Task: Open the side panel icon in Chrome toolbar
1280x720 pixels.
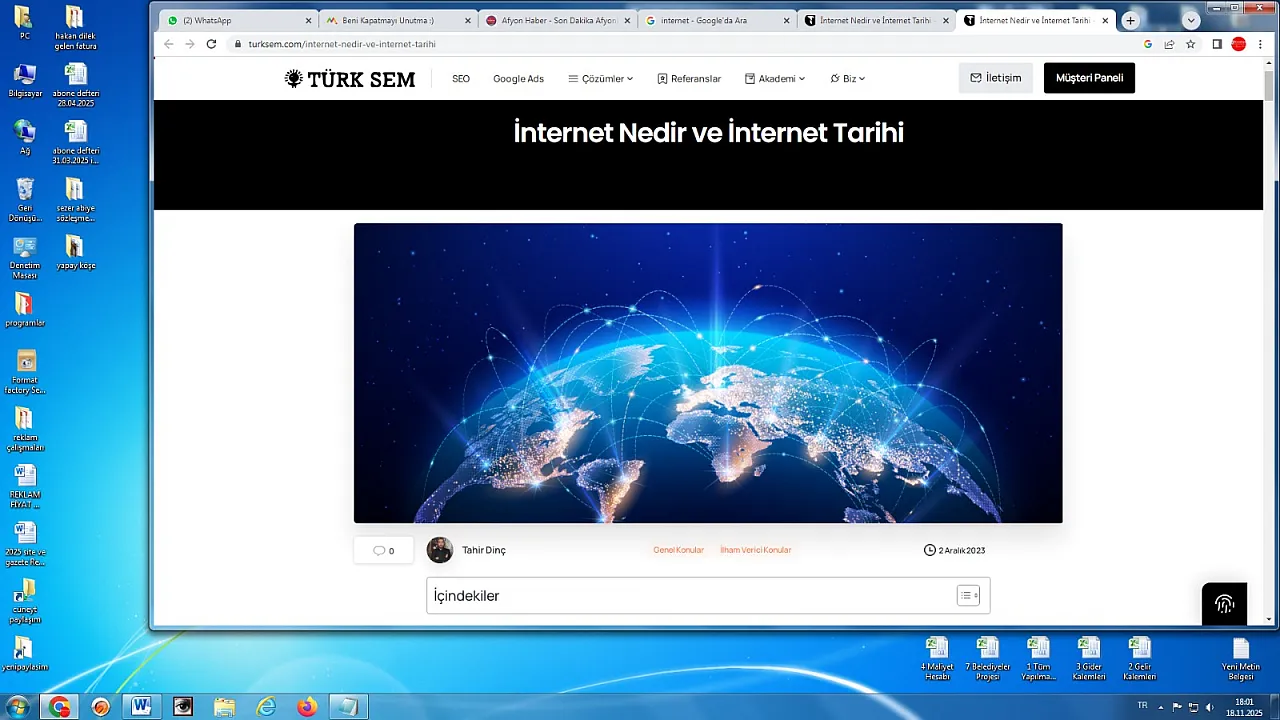Action: pos(1217,44)
